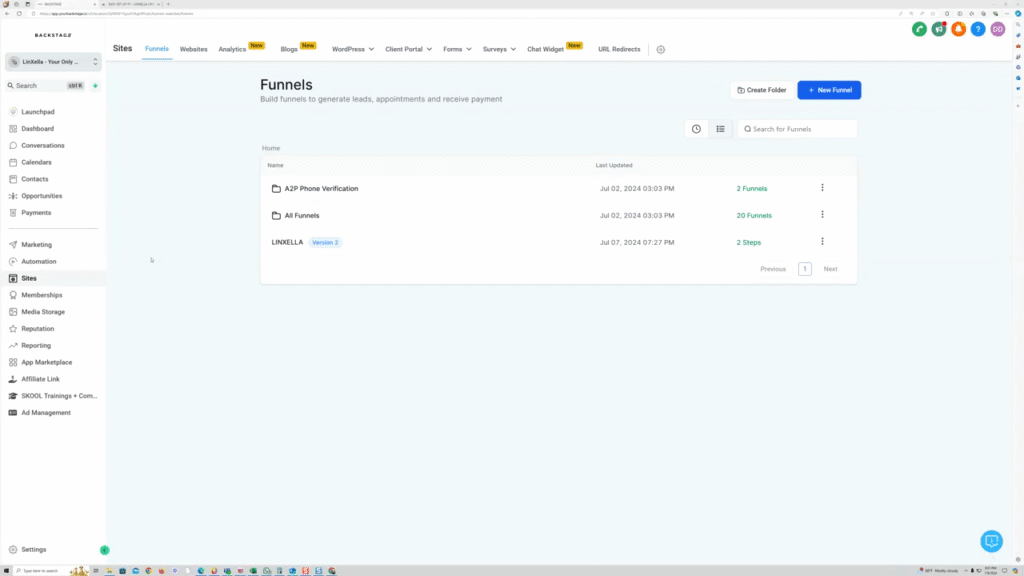The width and height of the screenshot is (1024, 576).
Task: Open the chat support bubble bottom right
Action: (991, 541)
